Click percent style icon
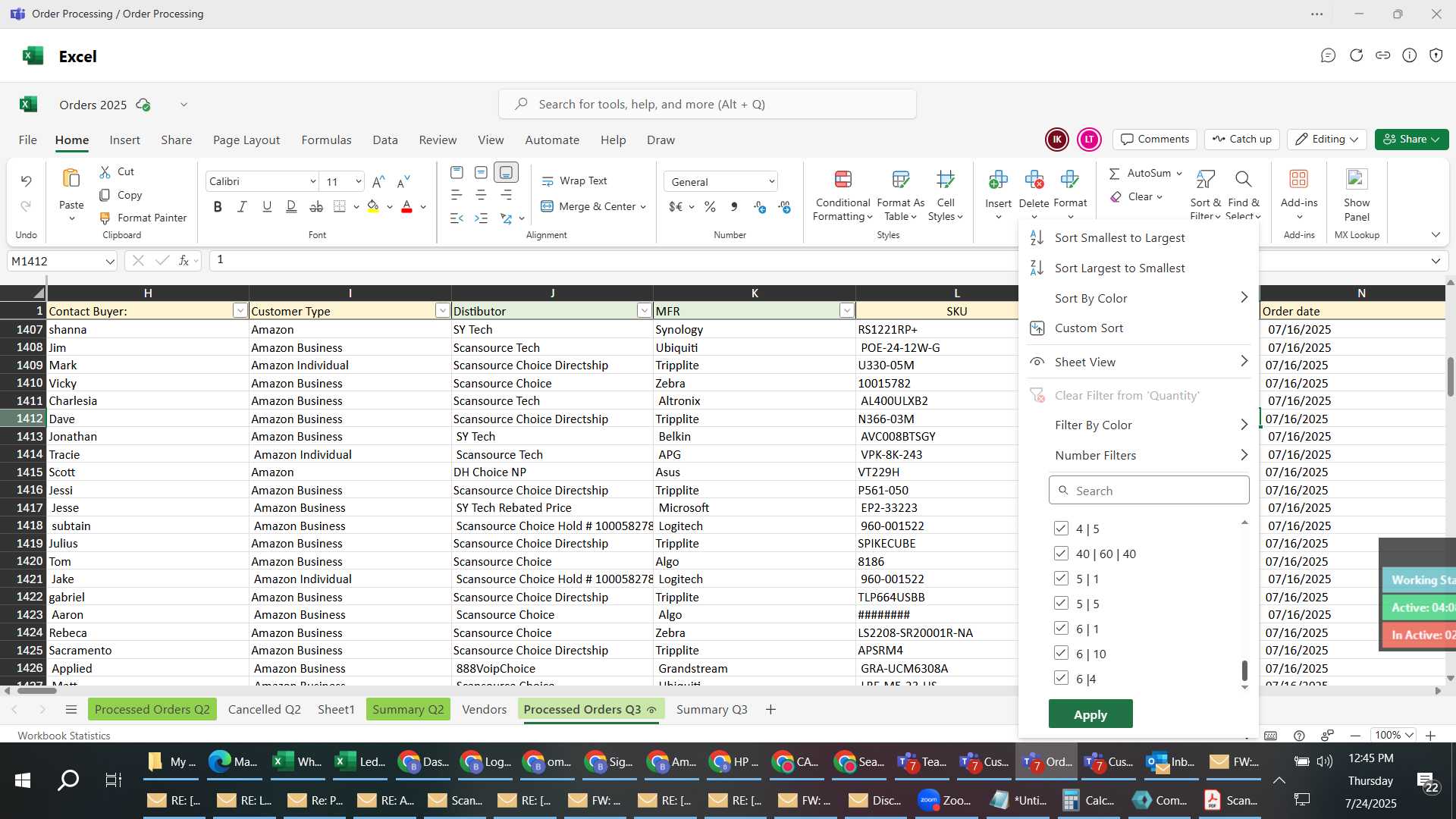 [710, 207]
